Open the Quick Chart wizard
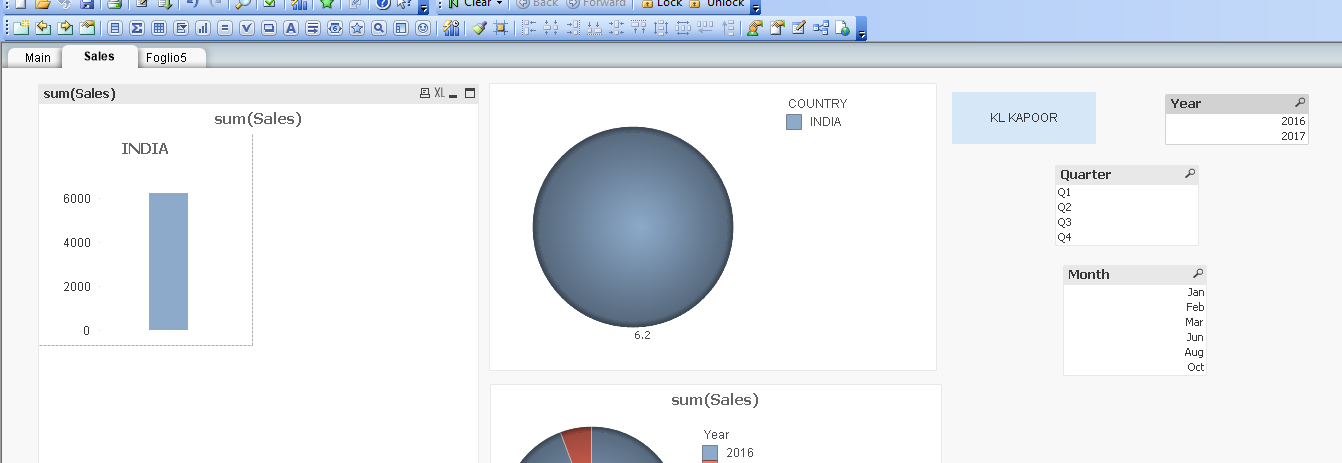 point(451,28)
